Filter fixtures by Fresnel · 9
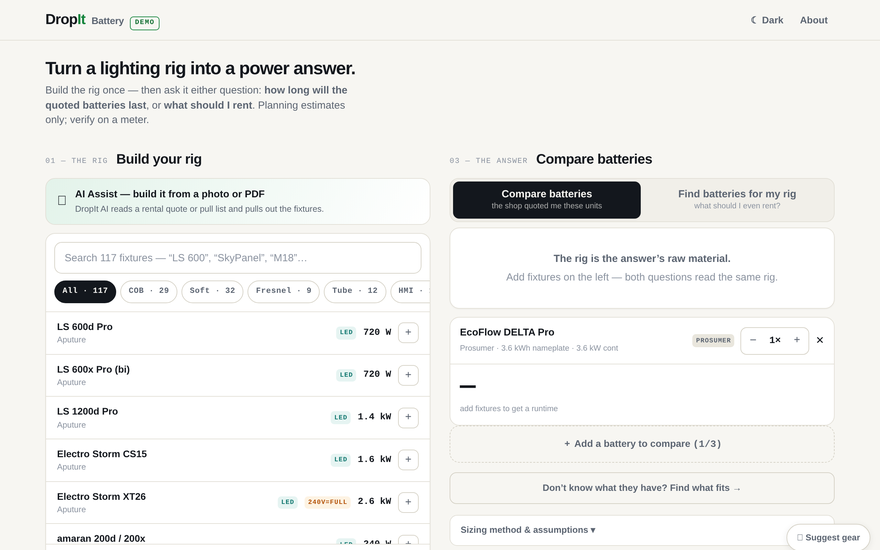The width and height of the screenshot is (880, 550). coord(283,291)
